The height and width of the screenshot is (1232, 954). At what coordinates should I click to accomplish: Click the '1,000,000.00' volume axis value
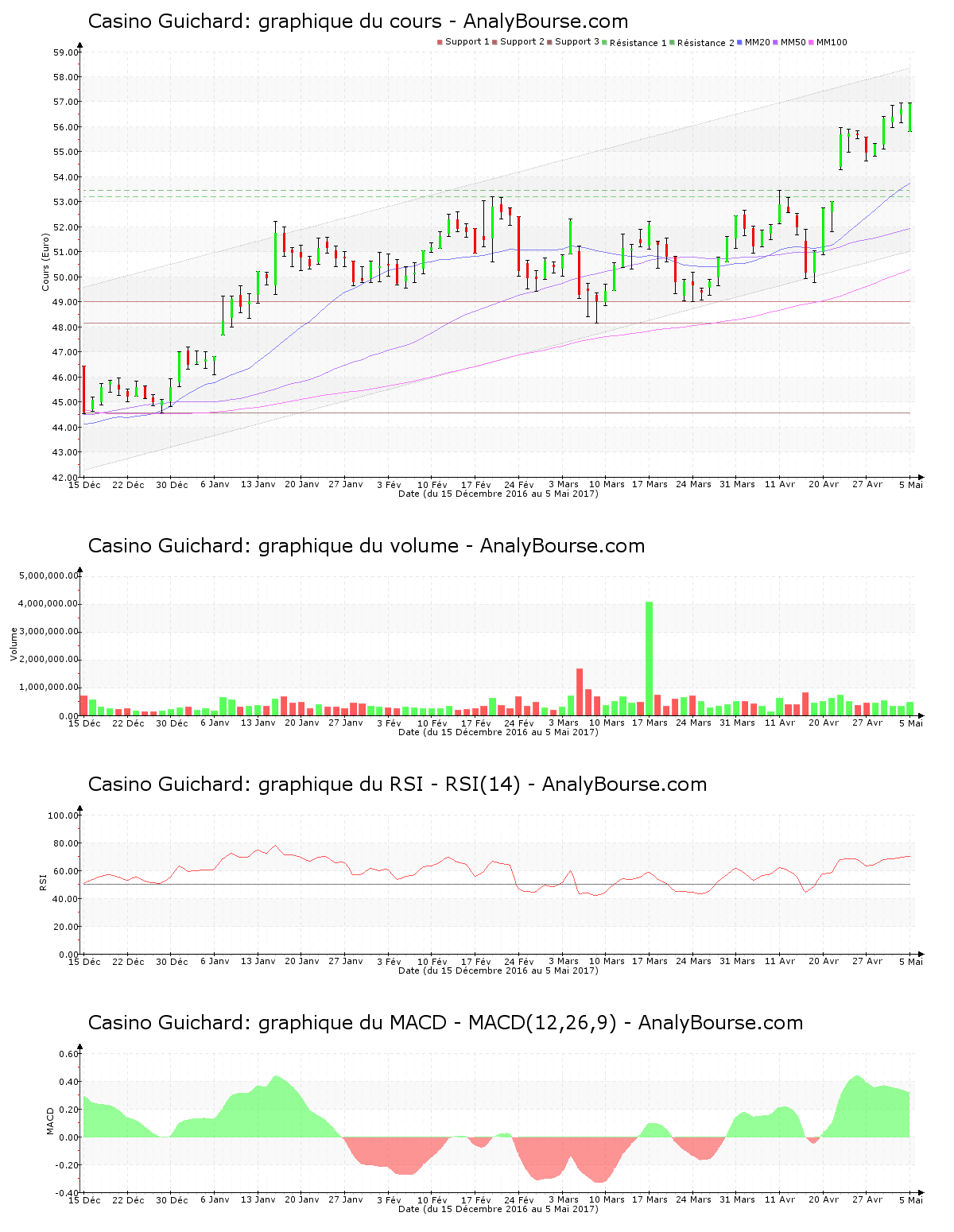(x=49, y=688)
